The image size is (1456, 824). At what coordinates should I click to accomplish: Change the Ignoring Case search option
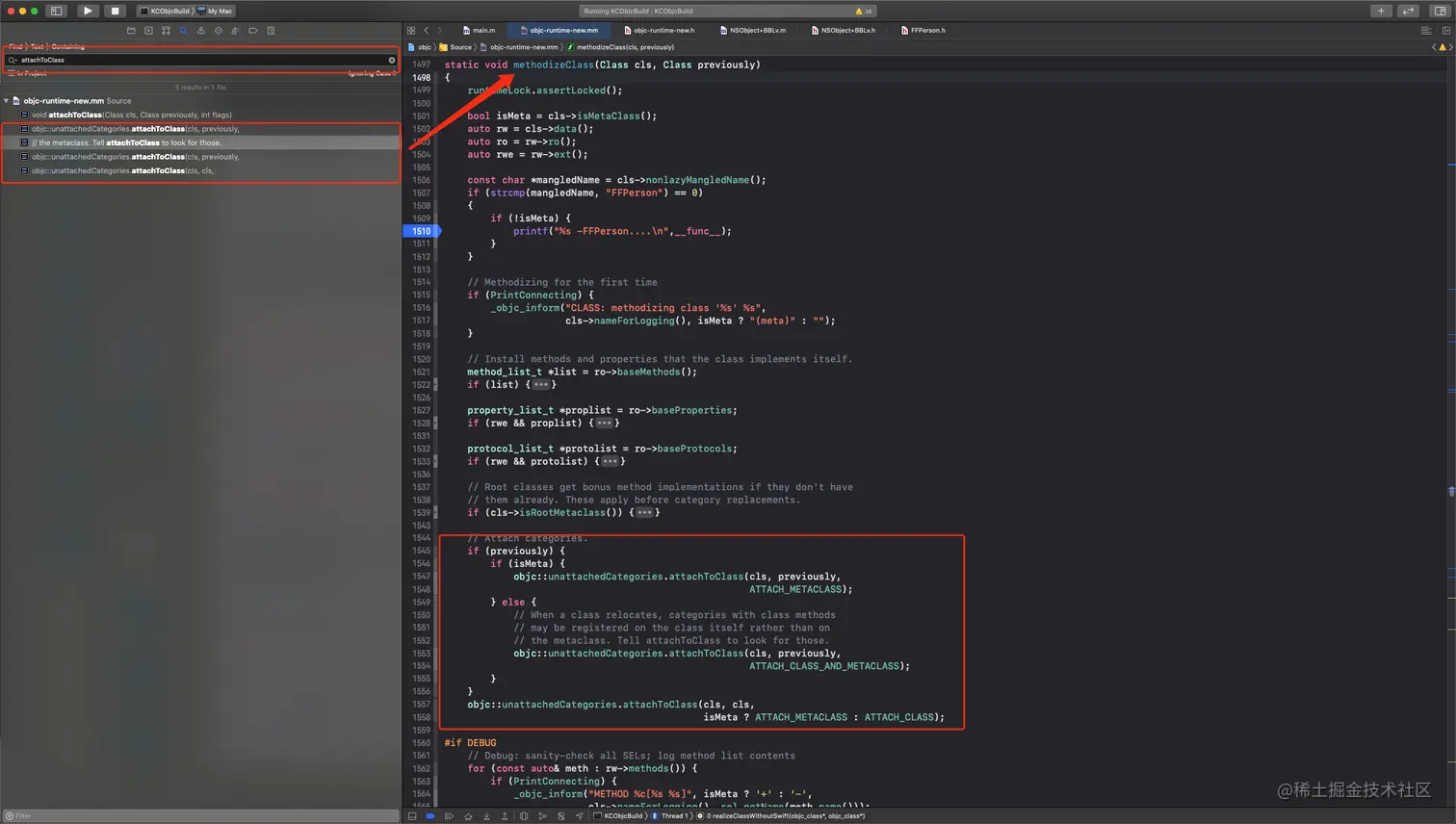tap(372, 73)
